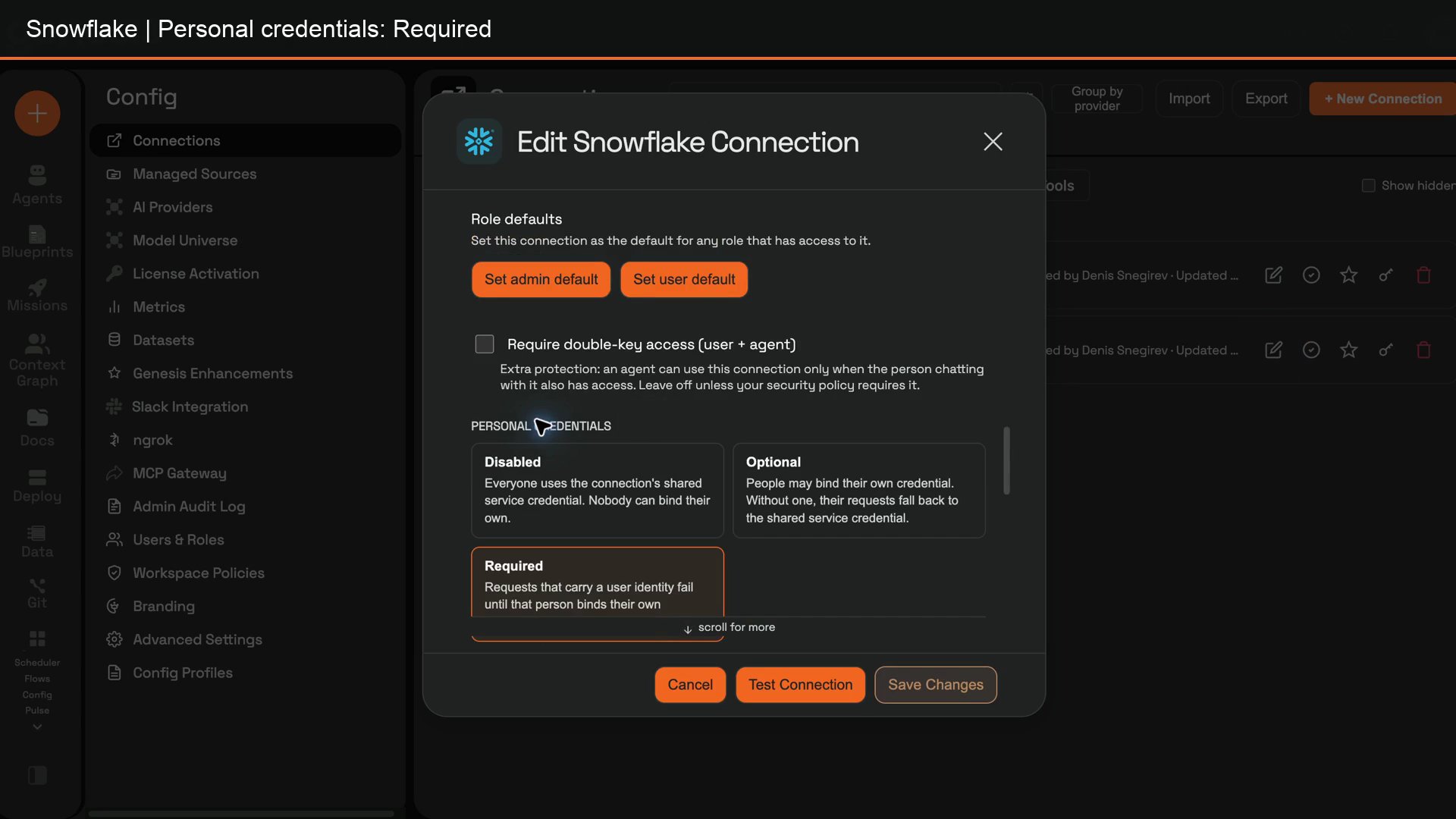
Task: Click key icon on second connection row
Action: click(1385, 350)
